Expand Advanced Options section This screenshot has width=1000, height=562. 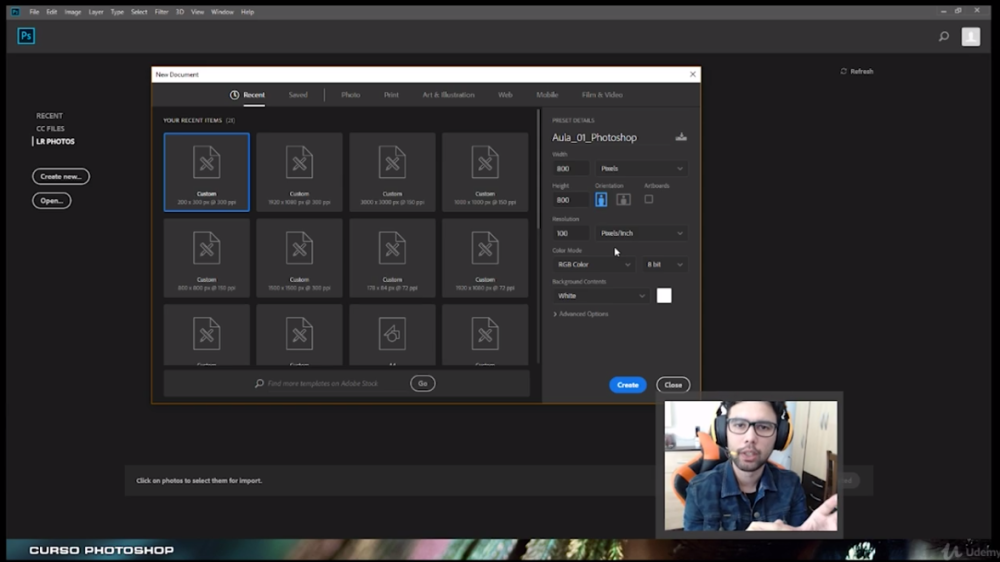(580, 314)
